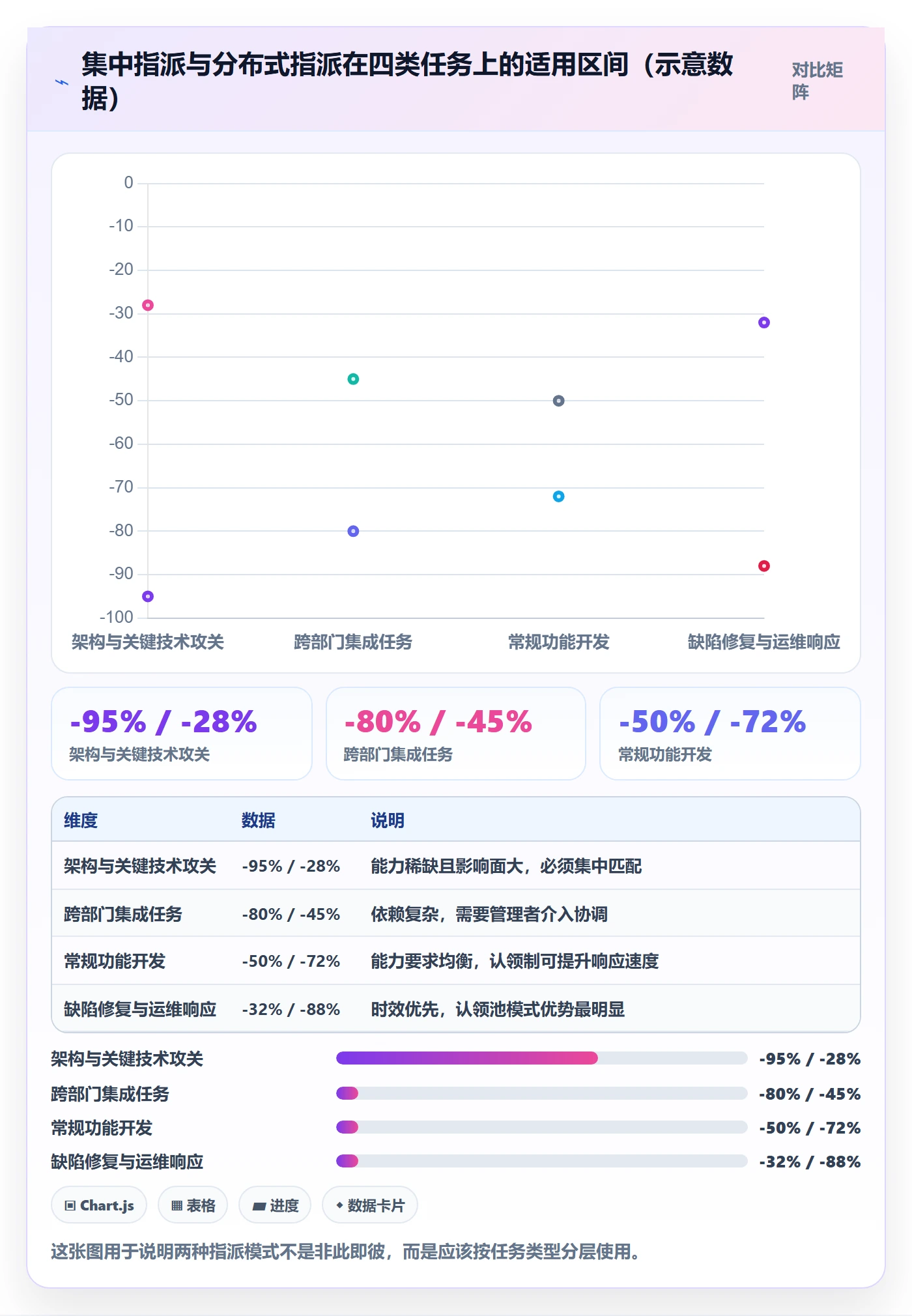This screenshot has width=912, height=1316.
Task: Click the main title 集中指派与分布式指派
Action: (408, 81)
